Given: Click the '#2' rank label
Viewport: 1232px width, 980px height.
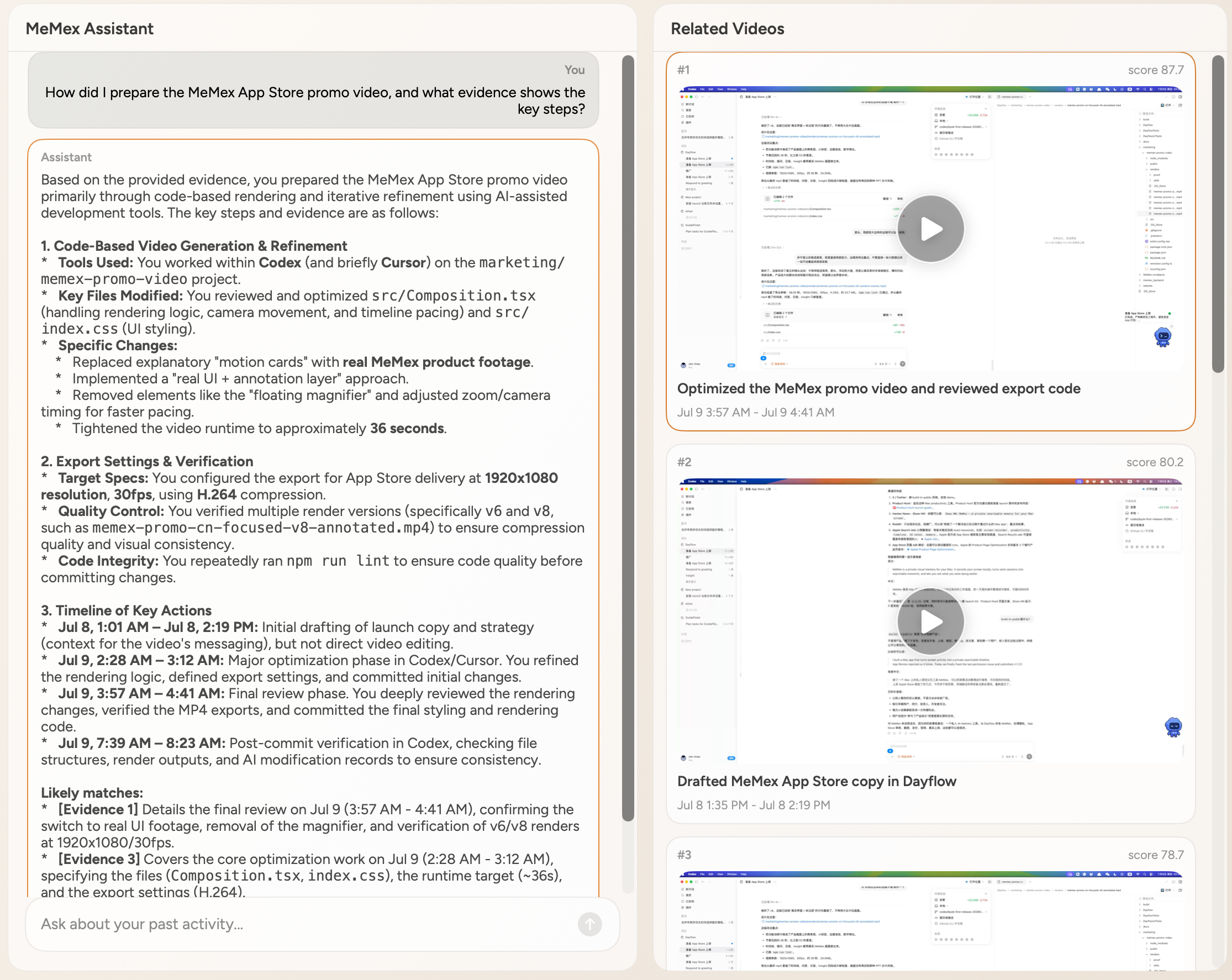Looking at the screenshot, I should coord(685,462).
